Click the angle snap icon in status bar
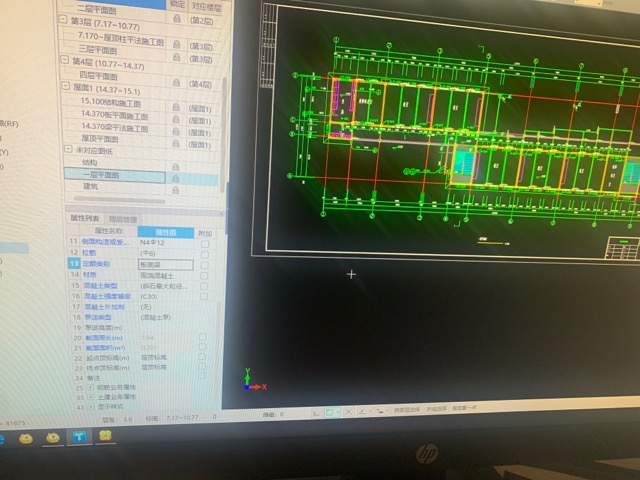 362,412
